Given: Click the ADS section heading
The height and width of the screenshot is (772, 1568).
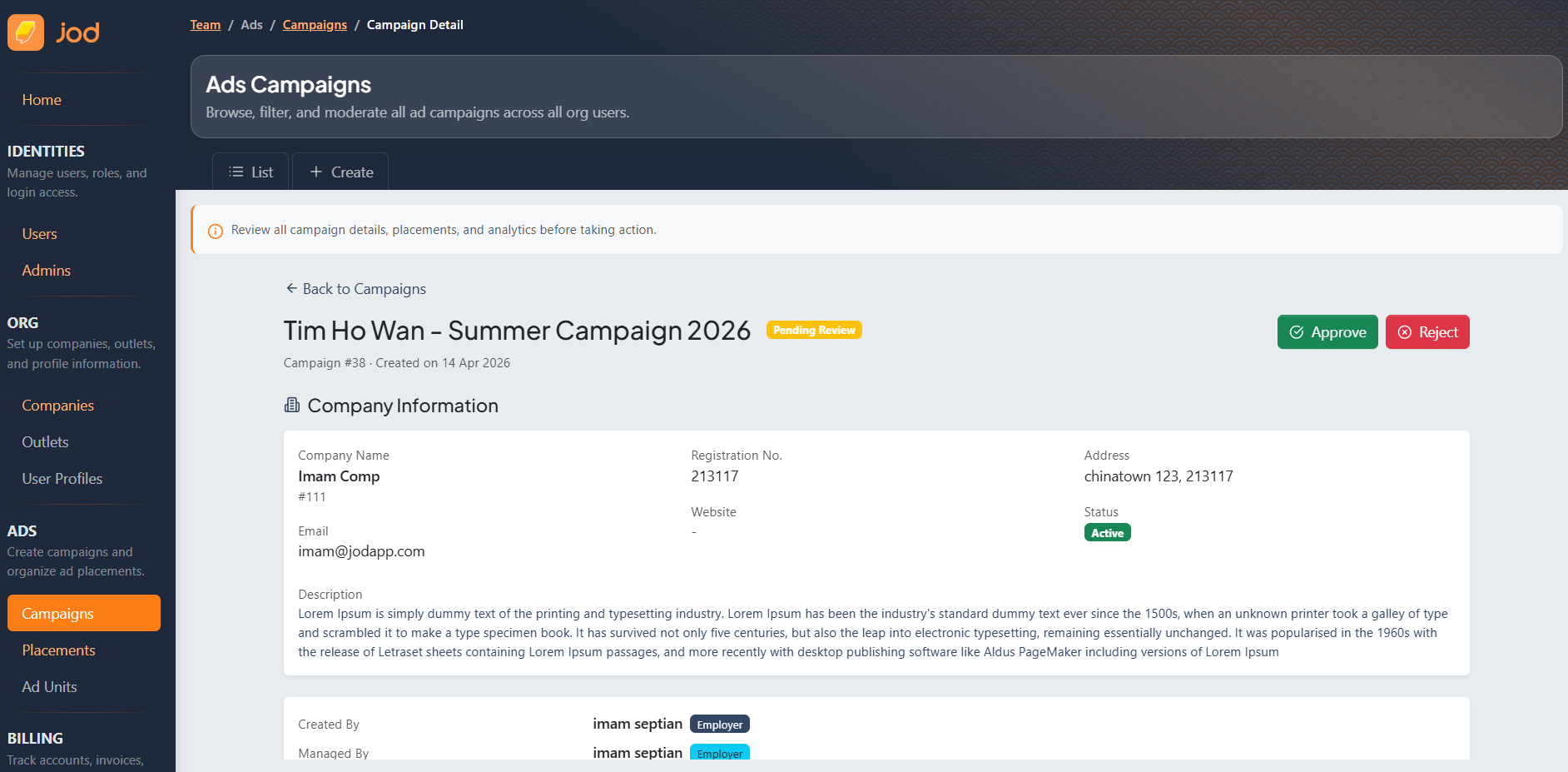Looking at the screenshot, I should 22,531.
